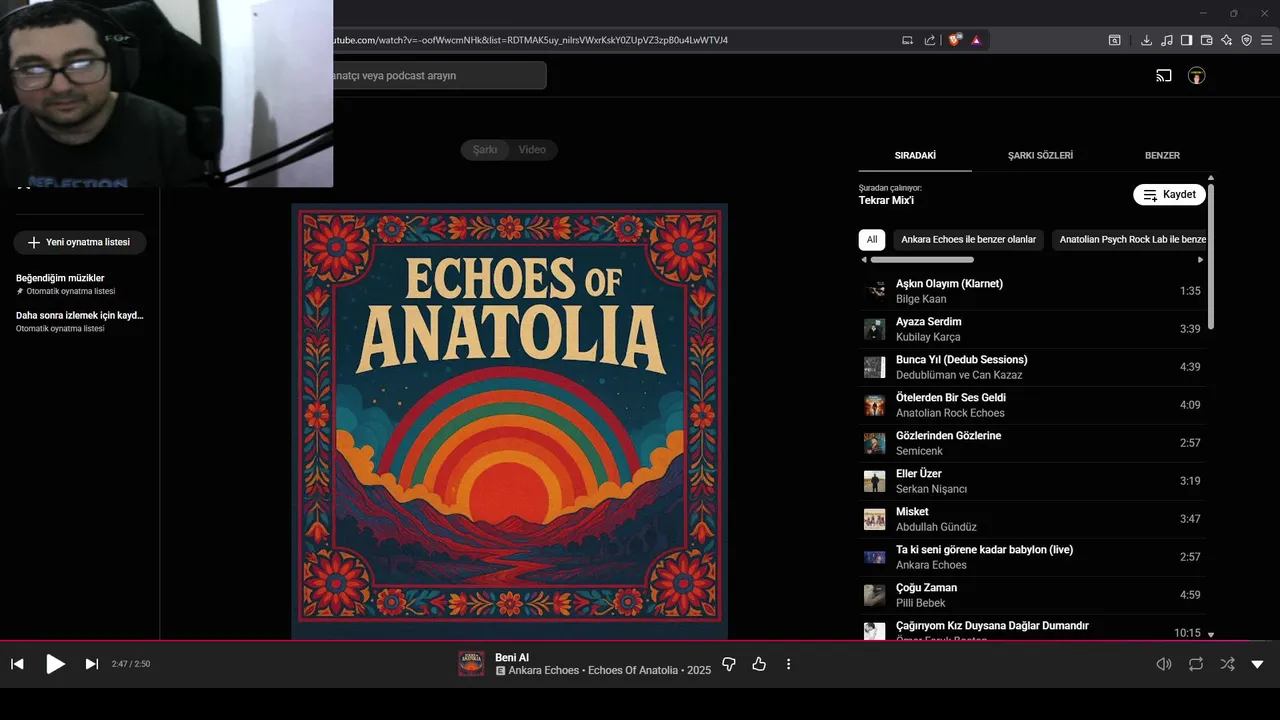This screenshot has height=720, width=1280.
Task: Click the right arrow of the chip scroller
Action: point(1201,260)
